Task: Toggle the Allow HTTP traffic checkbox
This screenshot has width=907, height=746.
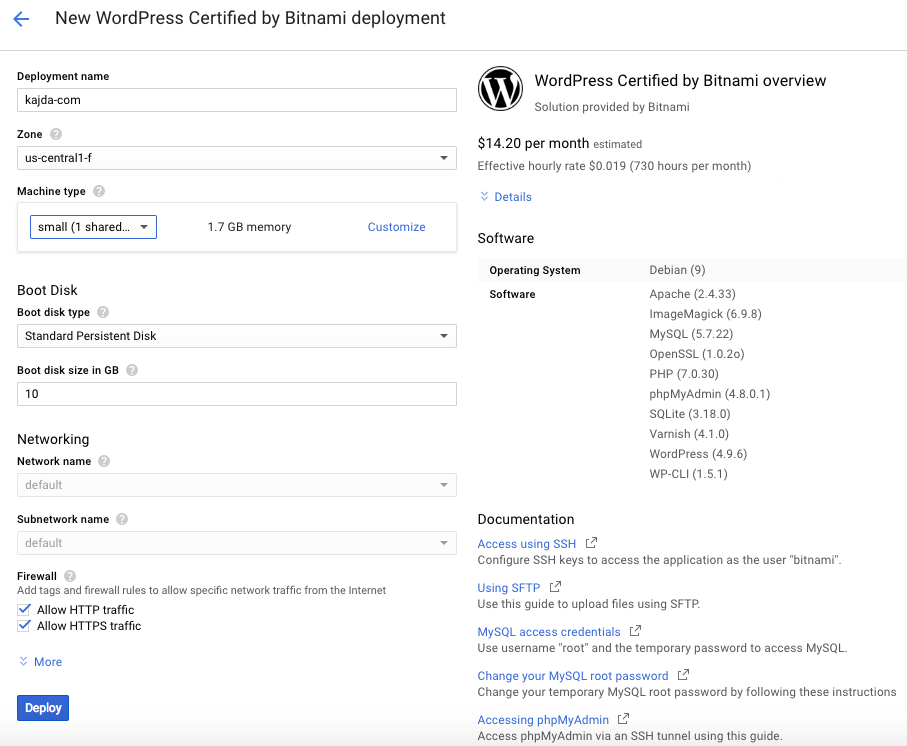Action: pos(24,610)
